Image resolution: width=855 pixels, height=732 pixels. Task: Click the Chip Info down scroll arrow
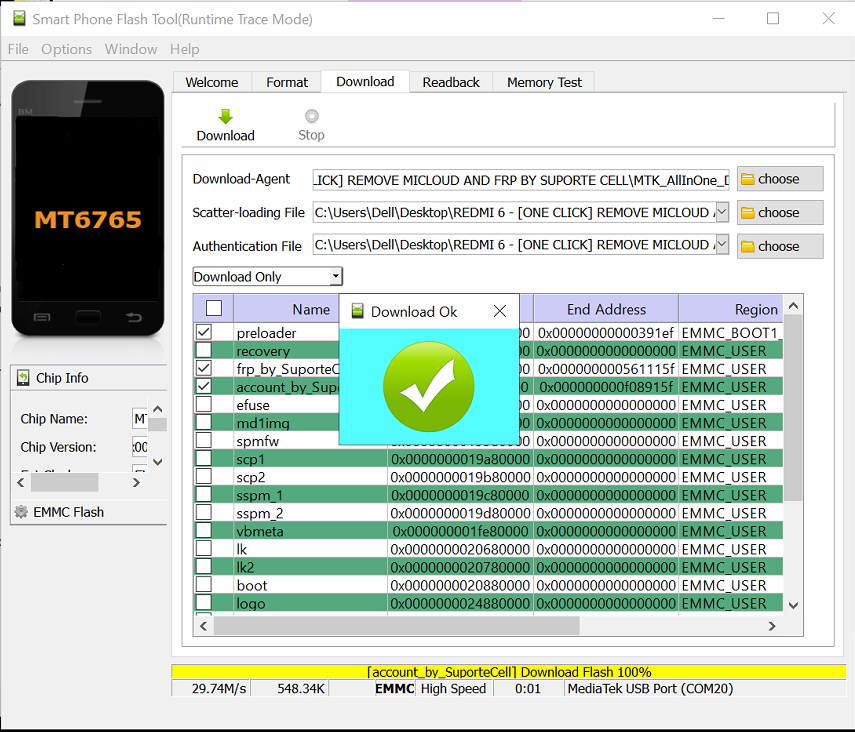coord(158,461)
